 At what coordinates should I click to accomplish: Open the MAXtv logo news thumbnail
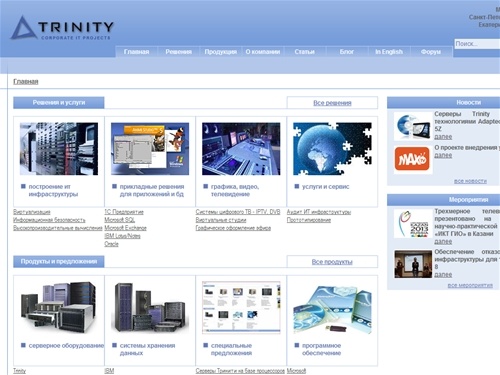tap(413, 160)
